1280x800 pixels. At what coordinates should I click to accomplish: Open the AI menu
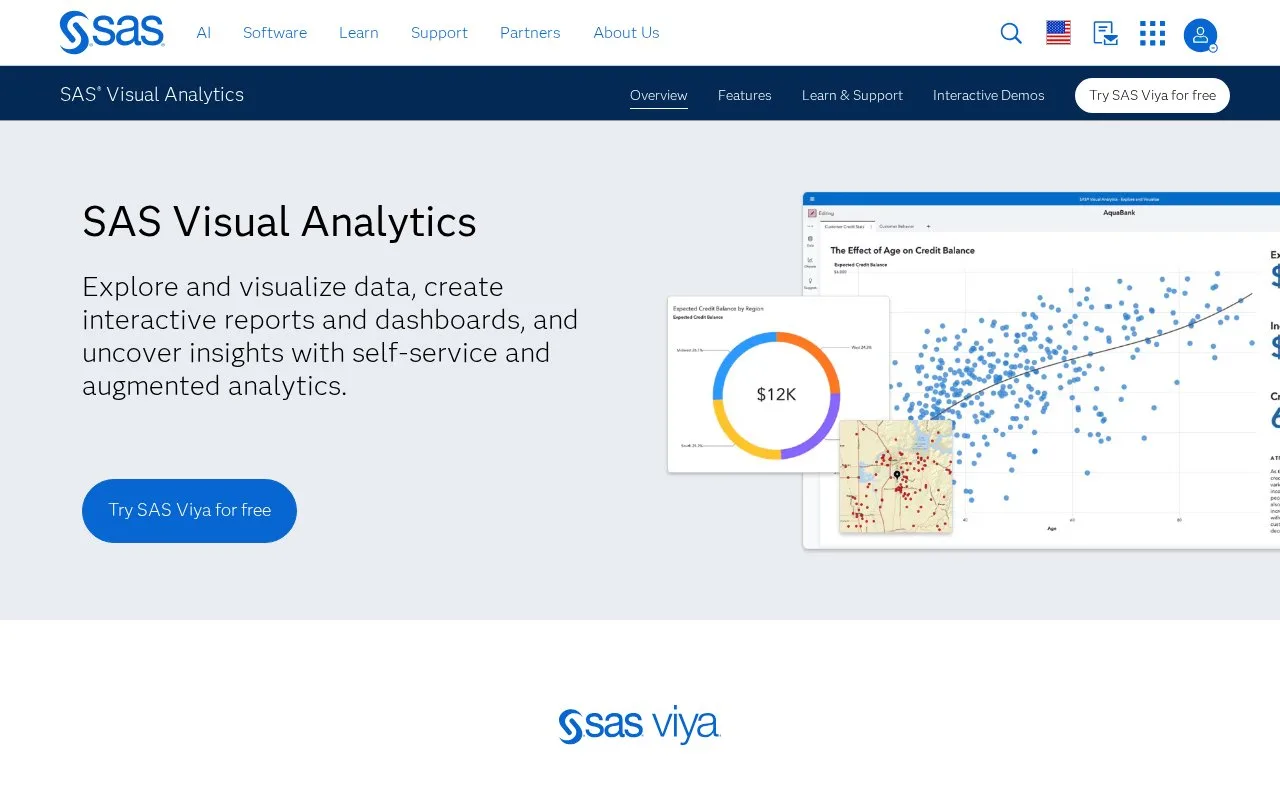click(204, 32)
